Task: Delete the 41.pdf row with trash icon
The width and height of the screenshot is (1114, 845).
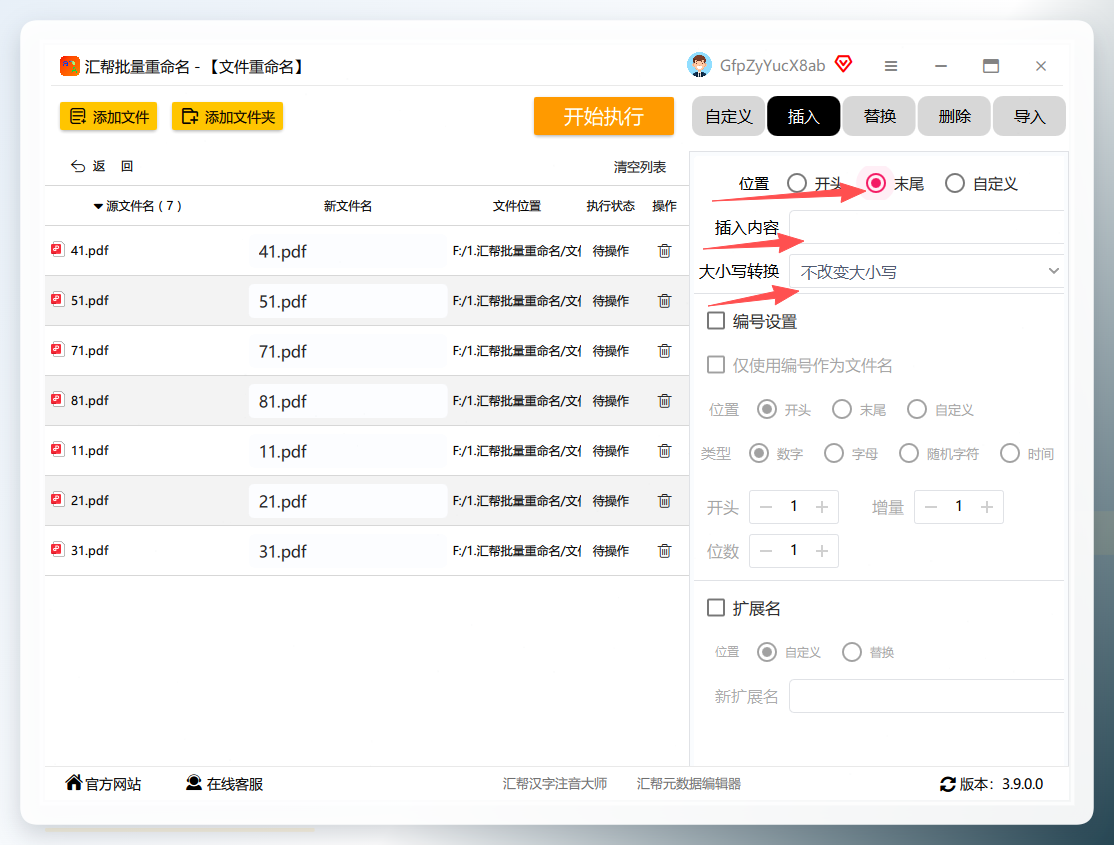Action: click(x=664, y=251)
